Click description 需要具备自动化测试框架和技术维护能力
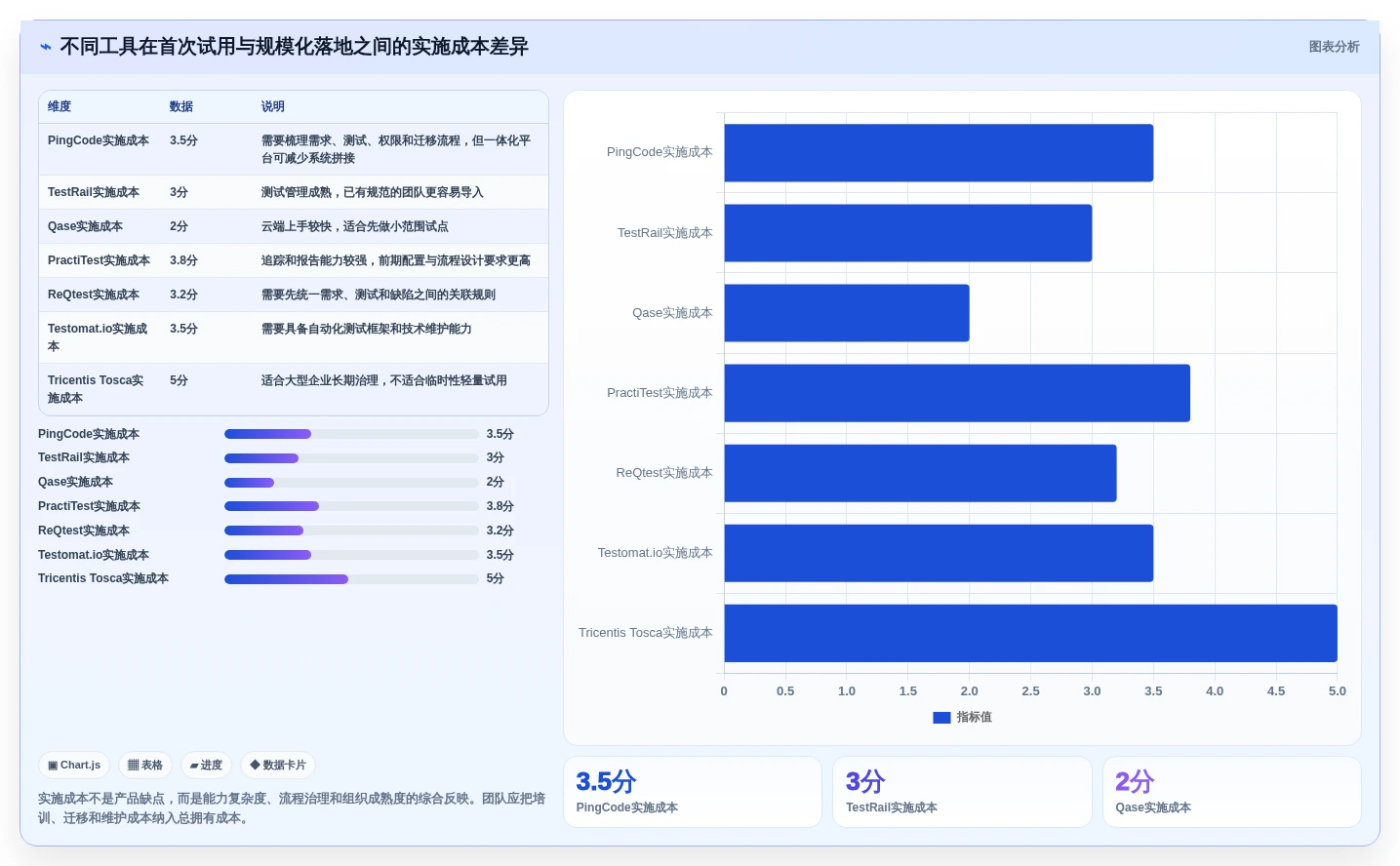This screenshot has width=1400, height=866. coord(367,329)
